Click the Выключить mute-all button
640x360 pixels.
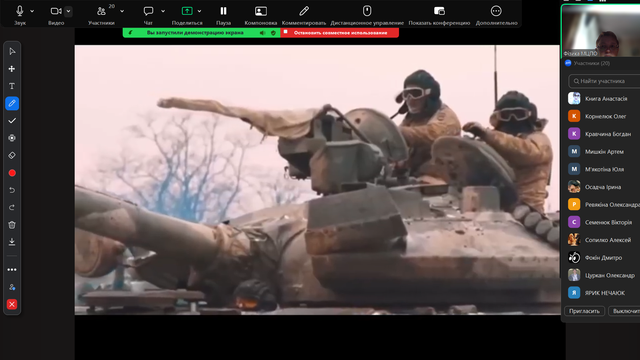(x=624, y=311)
